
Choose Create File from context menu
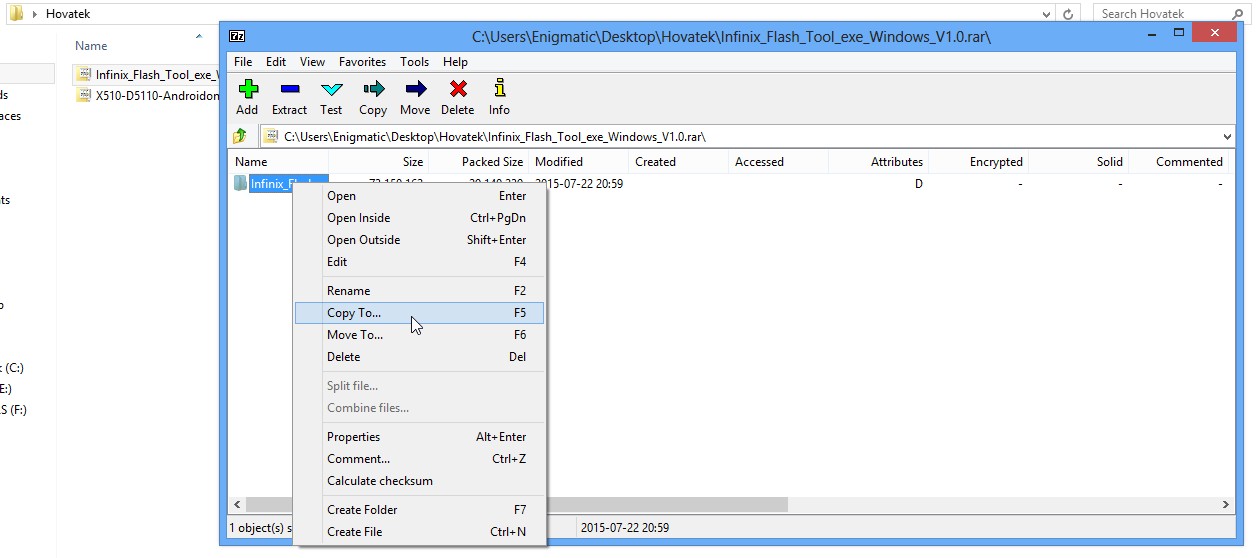[419, 532]
